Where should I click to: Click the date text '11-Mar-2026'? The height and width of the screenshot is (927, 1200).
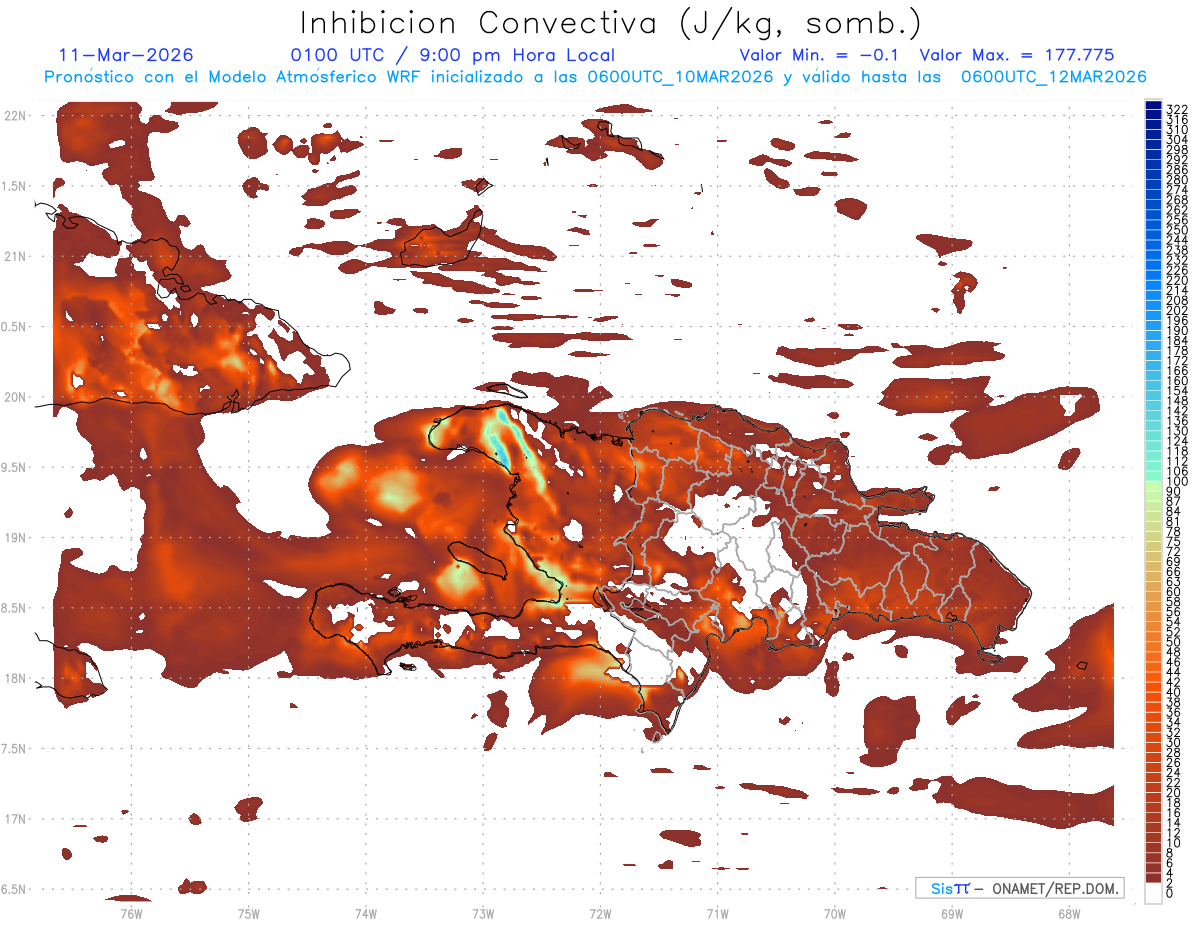point(126,55)
